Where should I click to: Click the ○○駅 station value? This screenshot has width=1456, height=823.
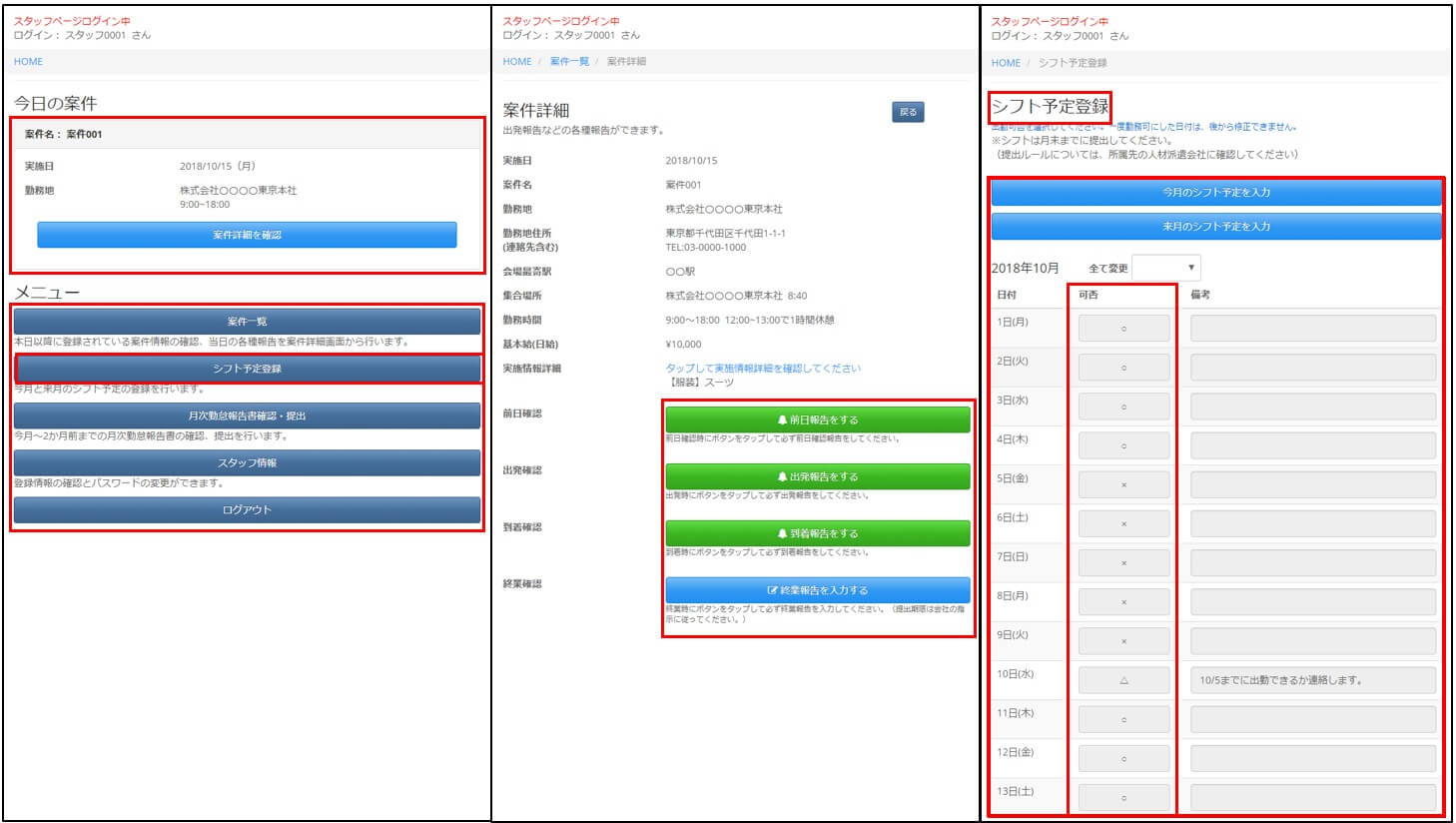tap(680, 272)
